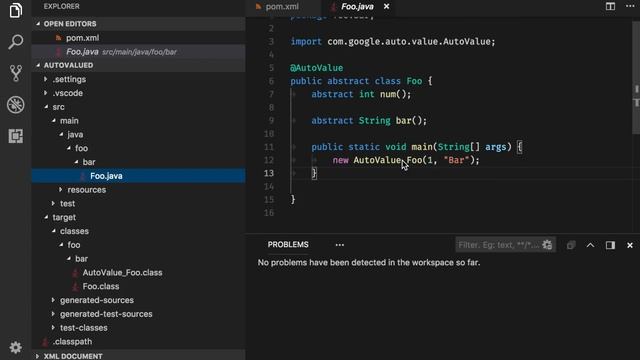Expand the .settings folder

pos(139,79)
